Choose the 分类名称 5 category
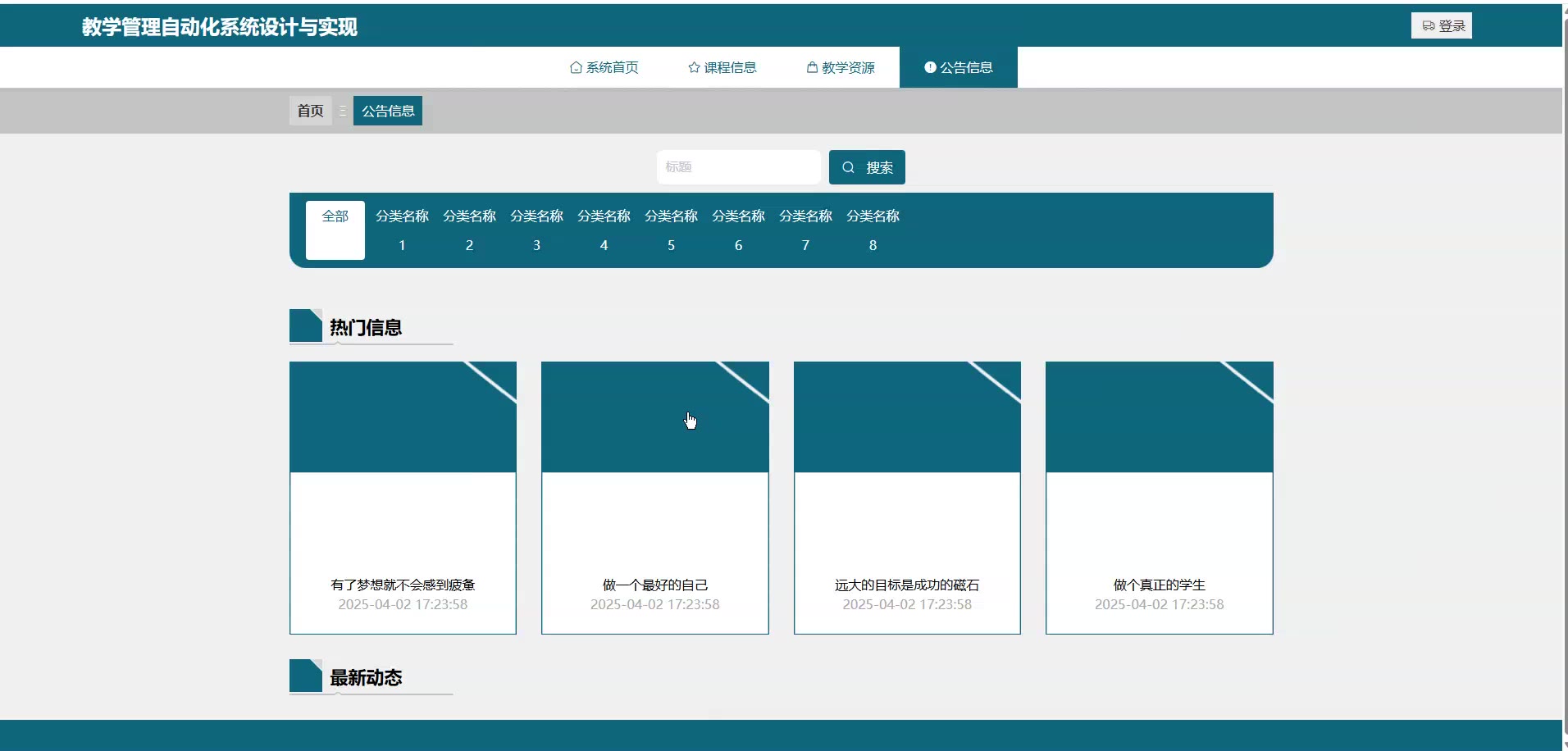 tap(671, 230)
